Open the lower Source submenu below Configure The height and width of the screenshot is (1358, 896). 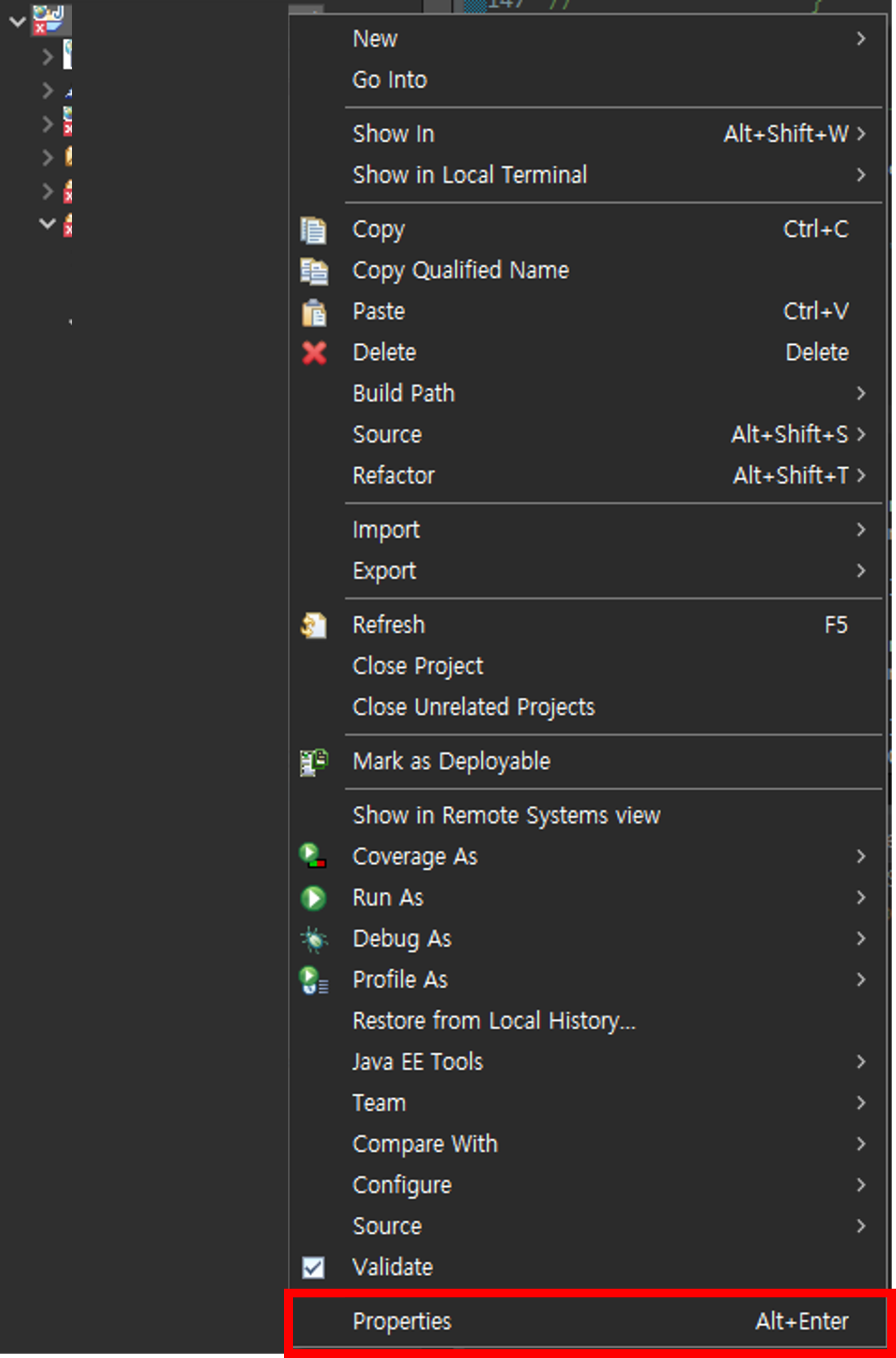click(x=588, y=1227)
